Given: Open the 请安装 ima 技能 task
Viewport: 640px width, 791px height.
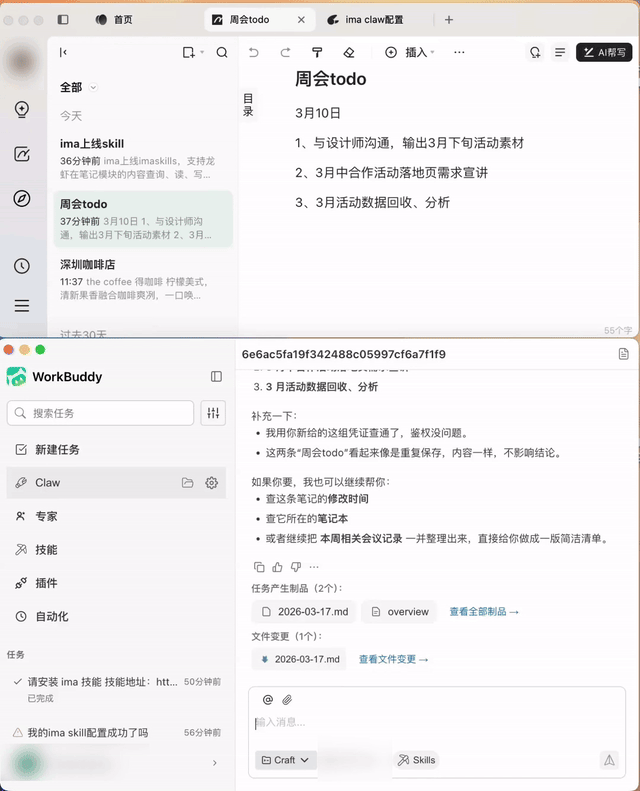Looking at the screenshot, I should tap(116, 689).
